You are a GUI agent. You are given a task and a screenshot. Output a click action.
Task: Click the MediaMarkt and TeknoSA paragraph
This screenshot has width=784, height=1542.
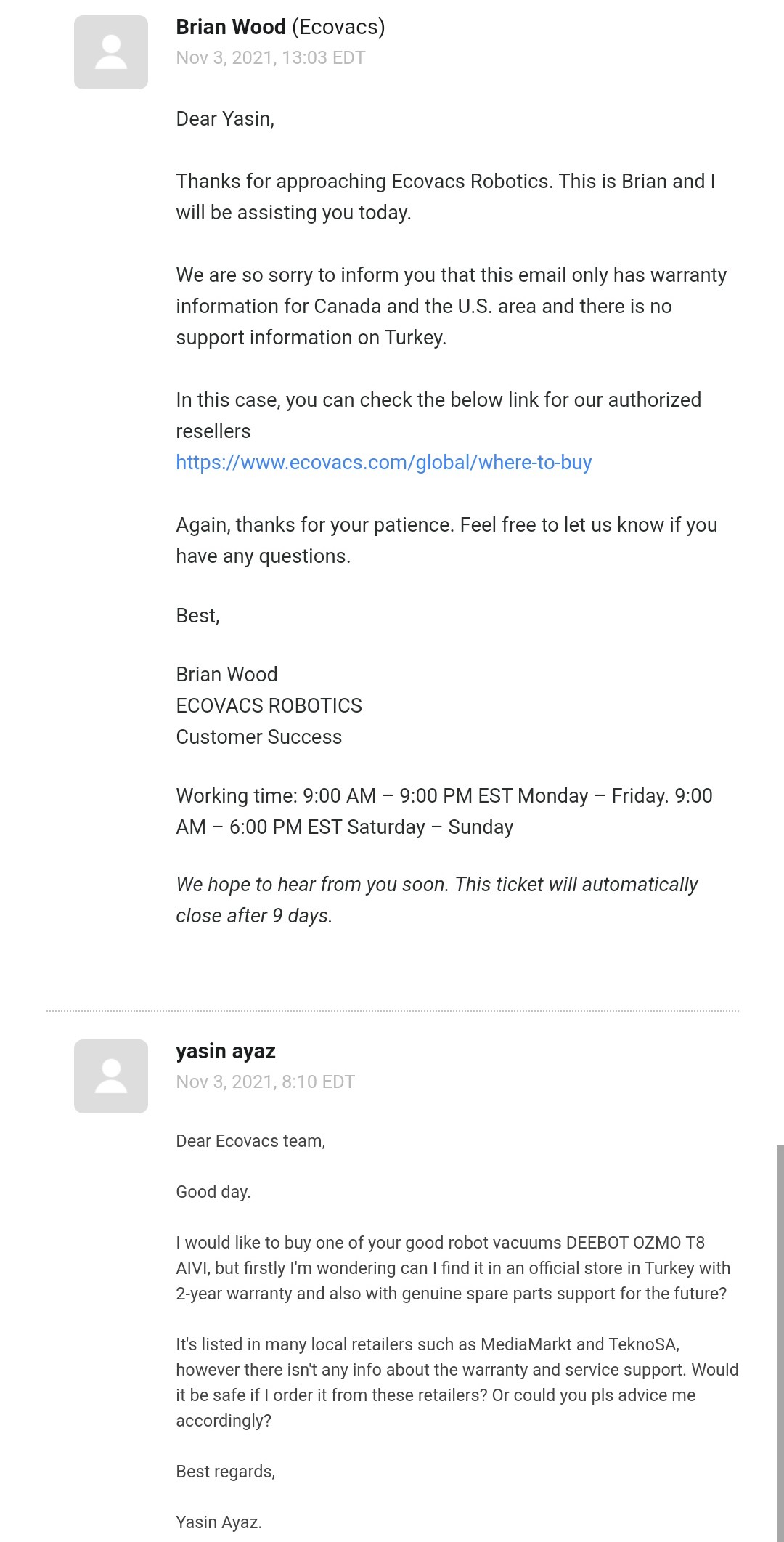pos(457,1382)
